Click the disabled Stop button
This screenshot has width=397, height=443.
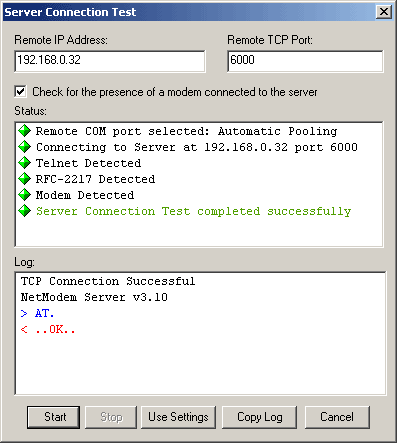click(x=111, y=417)
